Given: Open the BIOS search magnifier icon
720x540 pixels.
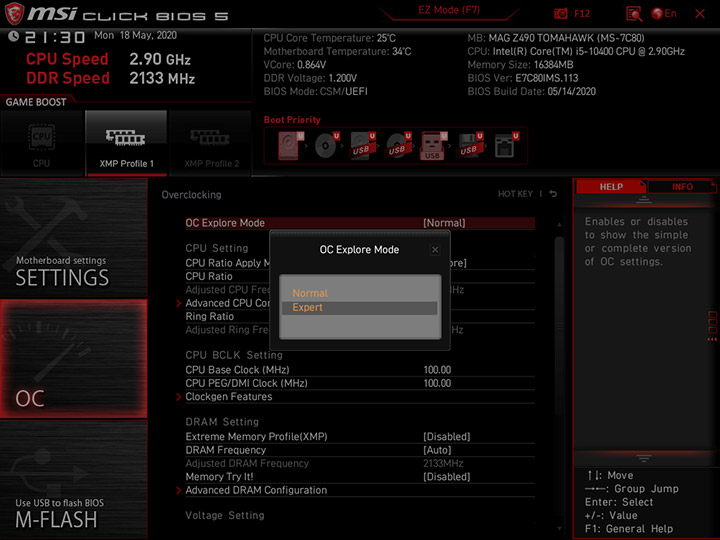Looking at the screenshot, I should [x=634, y=14].
